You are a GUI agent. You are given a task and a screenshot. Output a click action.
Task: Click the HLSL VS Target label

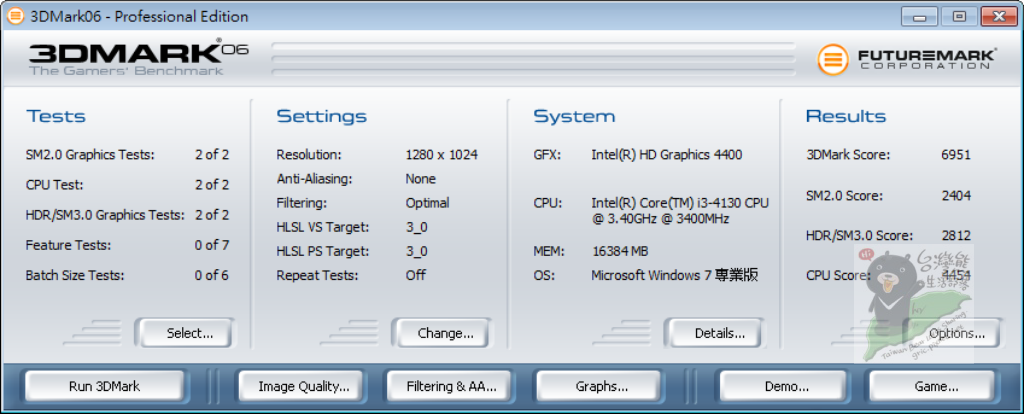coord(323,227)
